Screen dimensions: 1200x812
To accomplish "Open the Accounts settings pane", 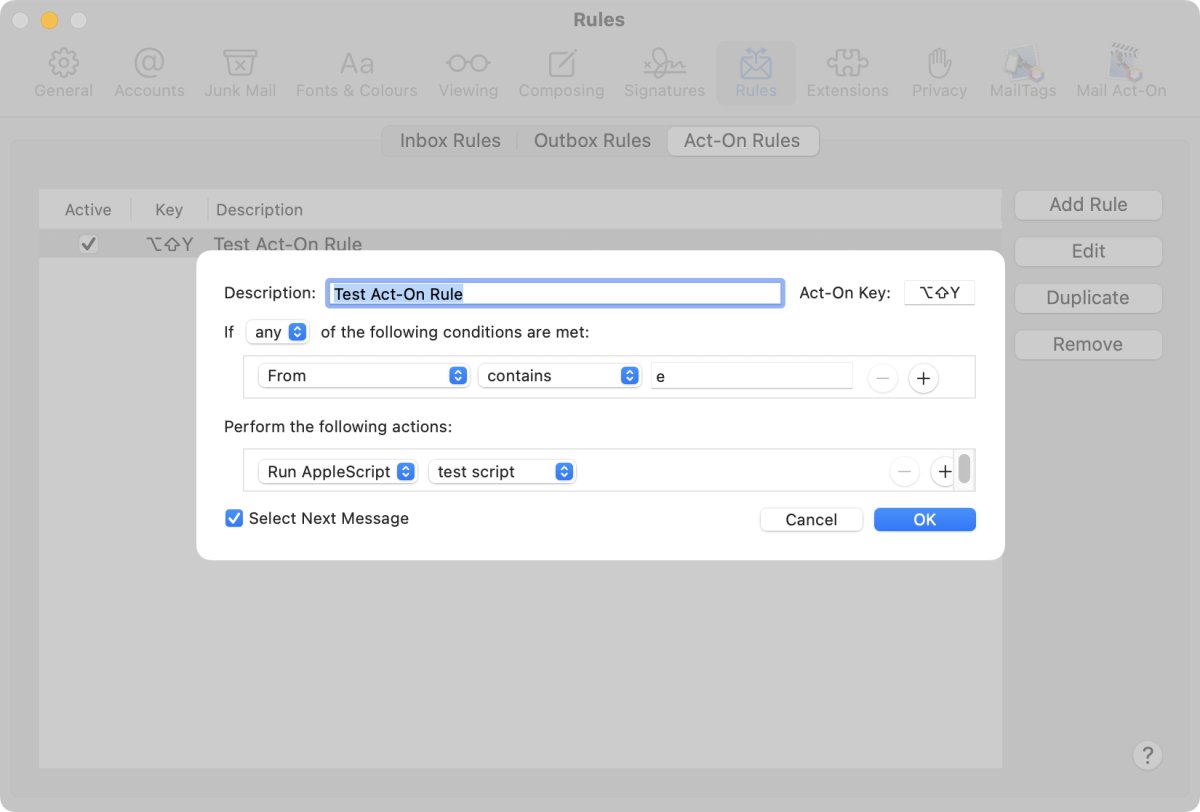I will pos(148,70).
